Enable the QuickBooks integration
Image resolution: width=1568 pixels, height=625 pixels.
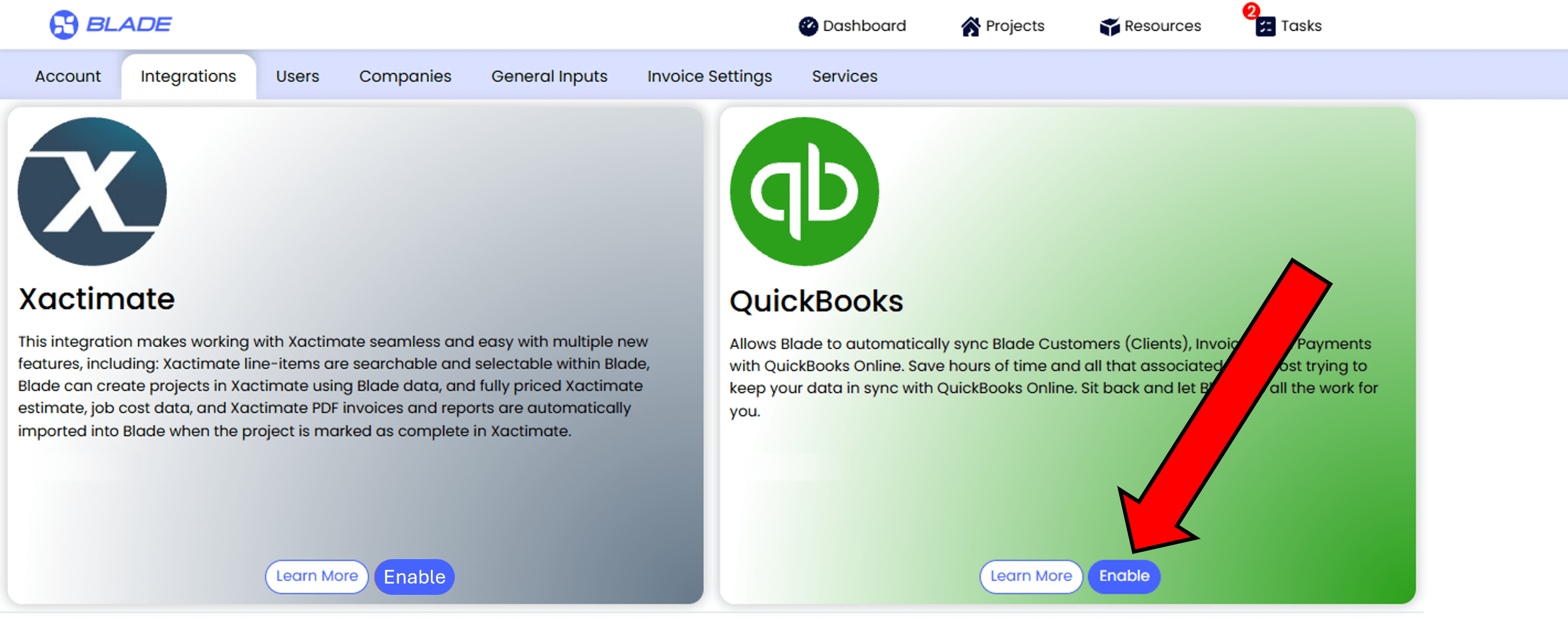tap(1123, 576)
